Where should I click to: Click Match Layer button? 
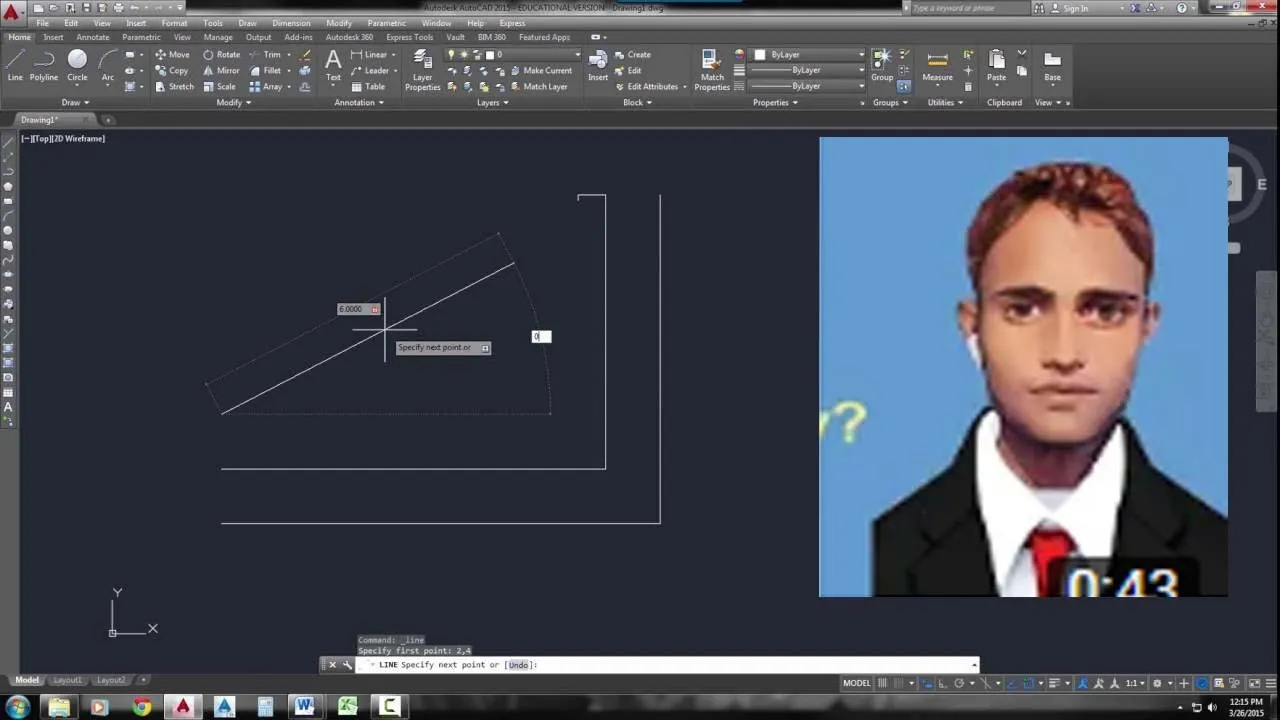point(538,87)
